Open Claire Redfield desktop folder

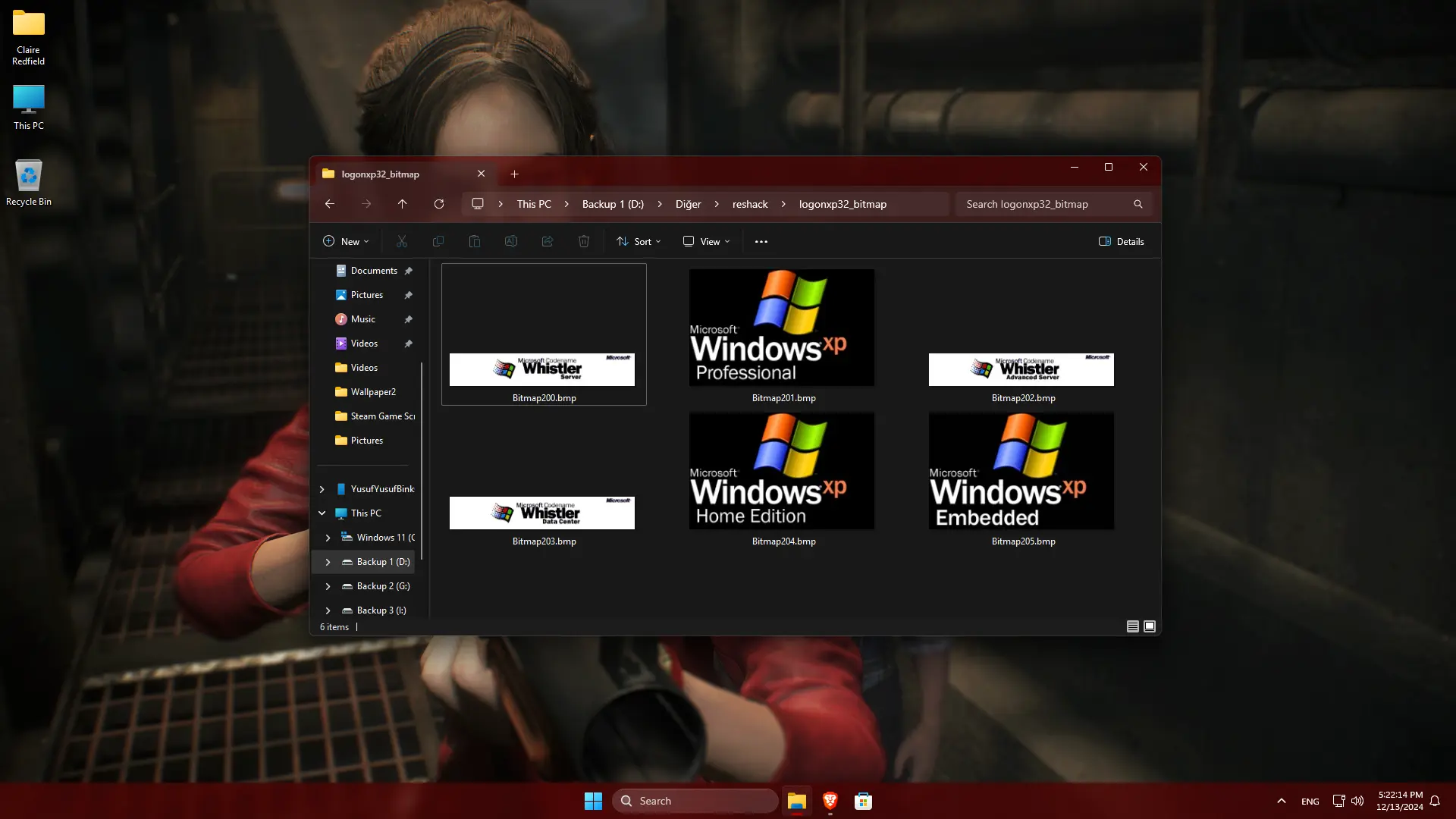click(29, 37)
